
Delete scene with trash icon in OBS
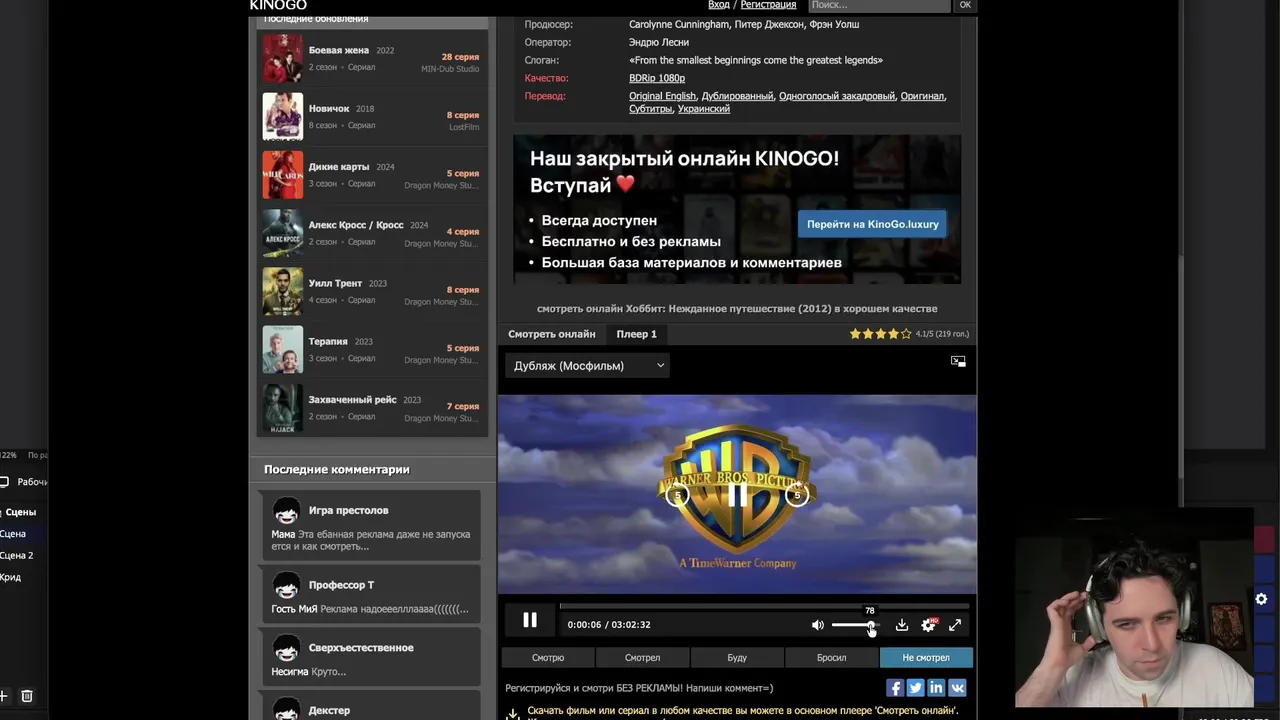click(27, 696)
